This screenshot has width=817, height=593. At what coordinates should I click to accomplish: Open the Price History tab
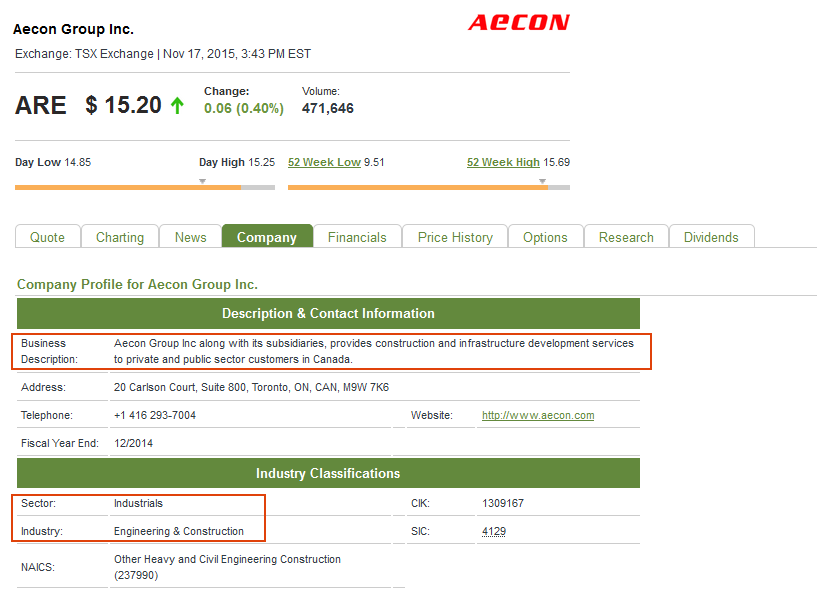coord(455,237)
